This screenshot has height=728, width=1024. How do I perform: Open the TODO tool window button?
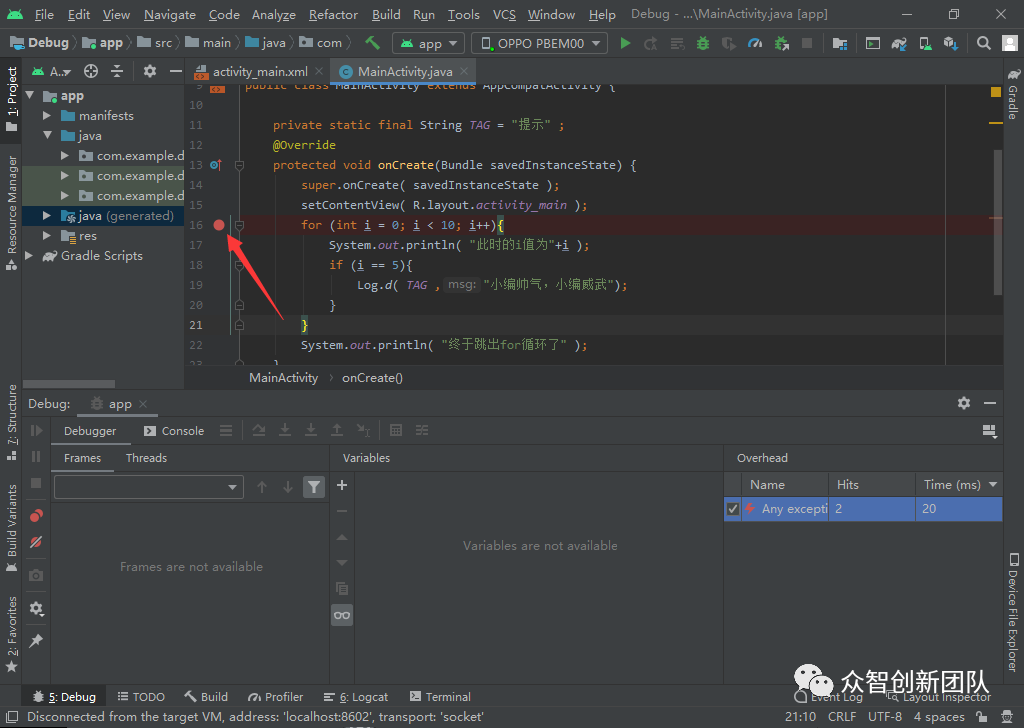tap(141, 697)
